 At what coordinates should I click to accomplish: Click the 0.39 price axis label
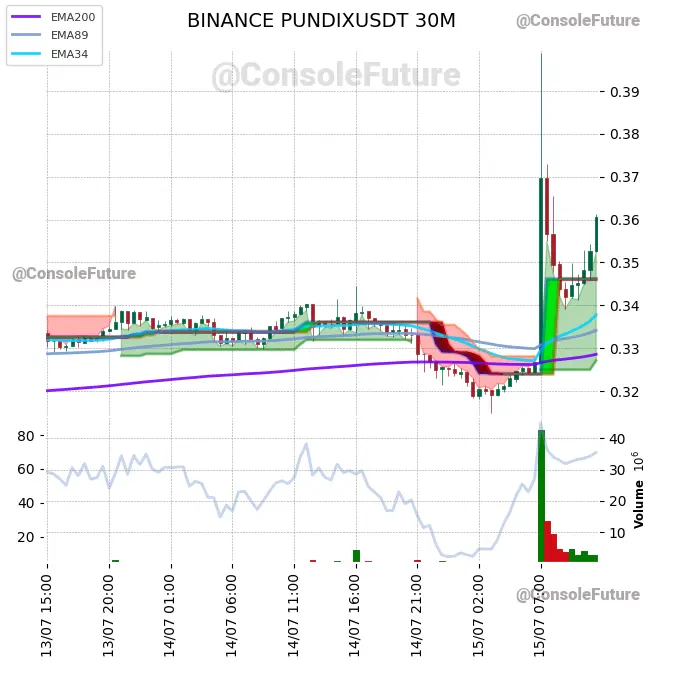[x=624, y=92]
